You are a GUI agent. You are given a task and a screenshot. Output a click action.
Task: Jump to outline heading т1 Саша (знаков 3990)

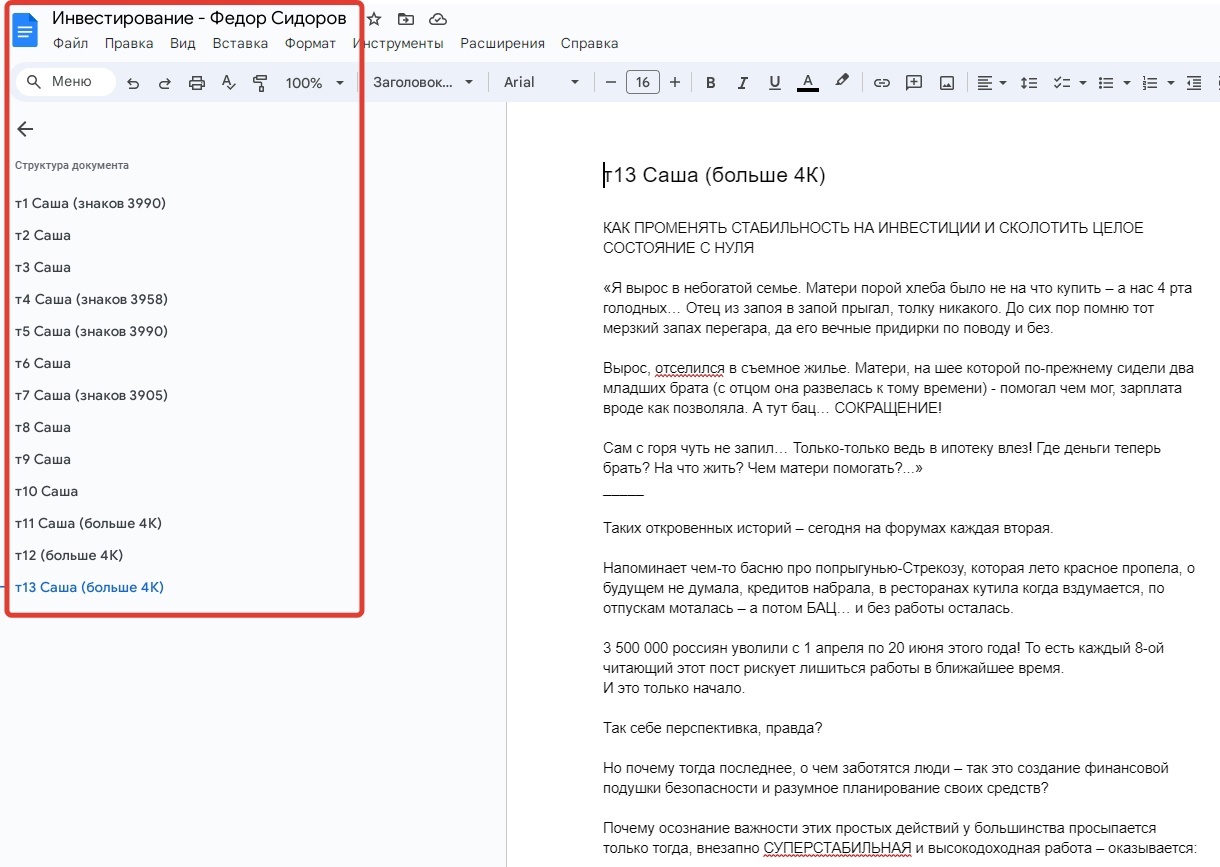[x=90, y=203]
